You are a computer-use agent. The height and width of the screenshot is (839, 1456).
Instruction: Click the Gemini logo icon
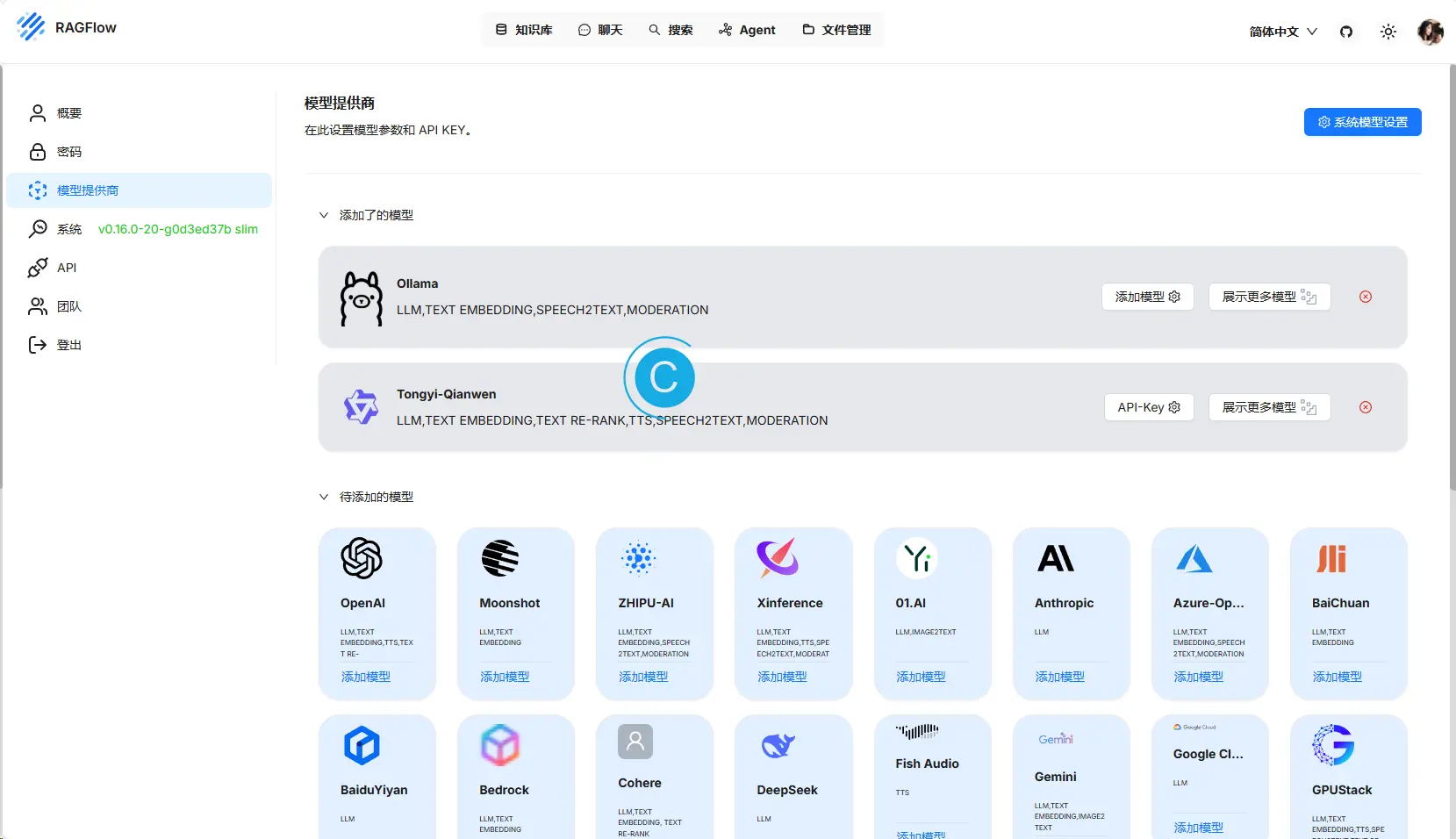click(1056, 739)
